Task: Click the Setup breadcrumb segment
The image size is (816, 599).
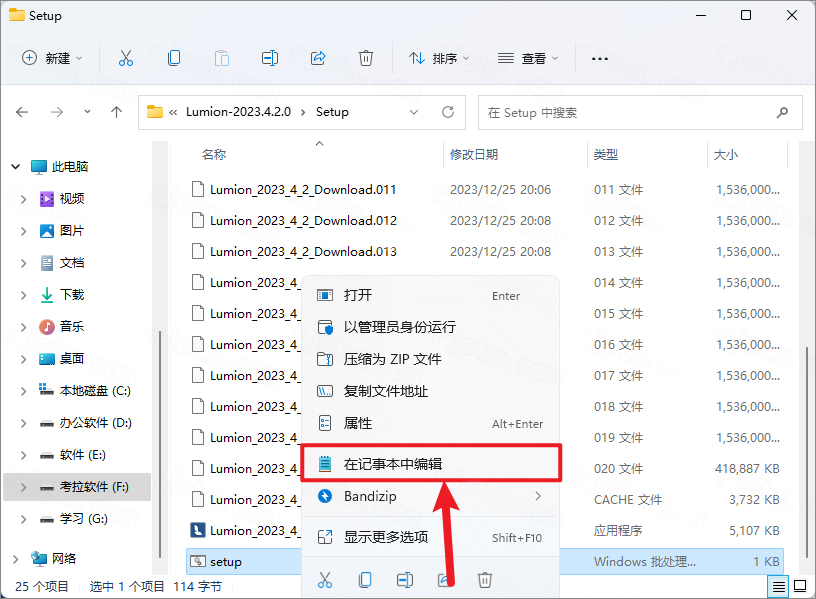Action: (332, 112)
